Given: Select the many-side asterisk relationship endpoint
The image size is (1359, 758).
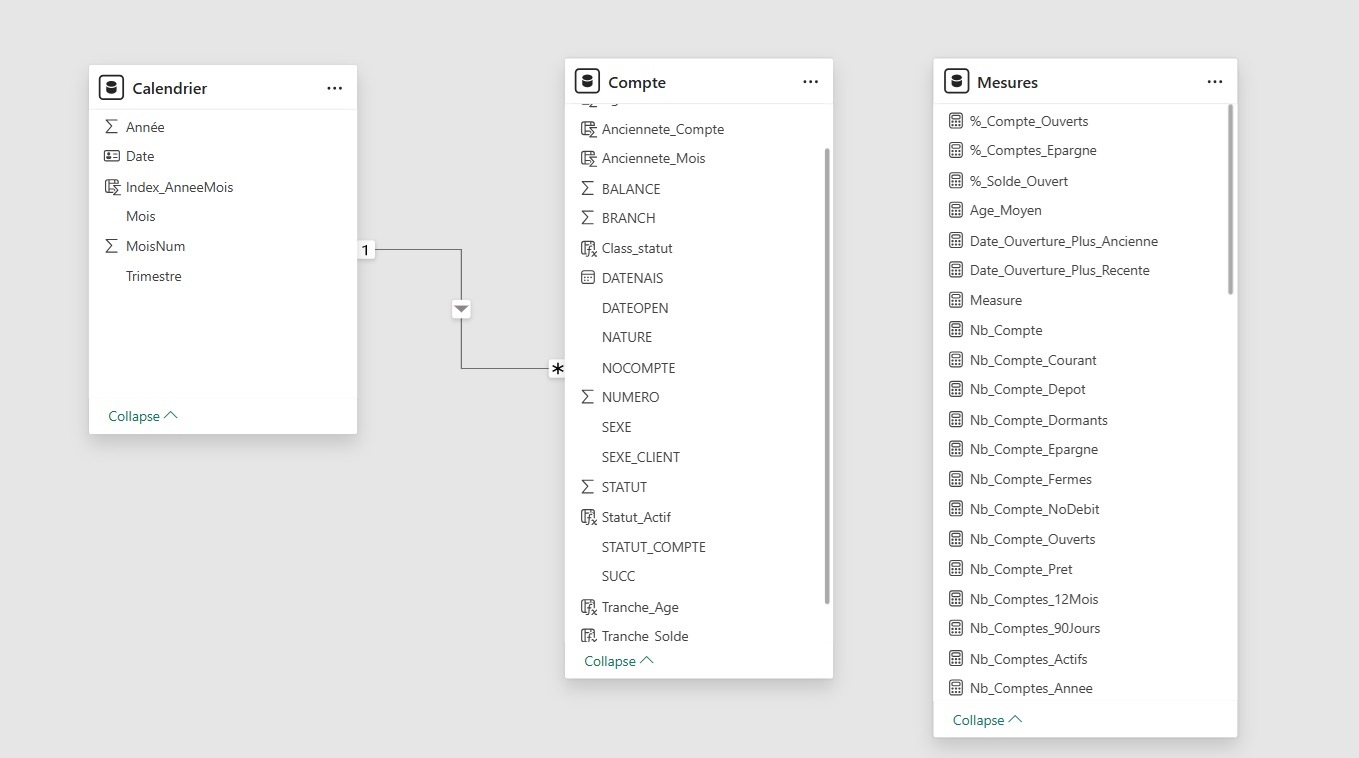Looking at the screenshot, I should coord(557,369).
